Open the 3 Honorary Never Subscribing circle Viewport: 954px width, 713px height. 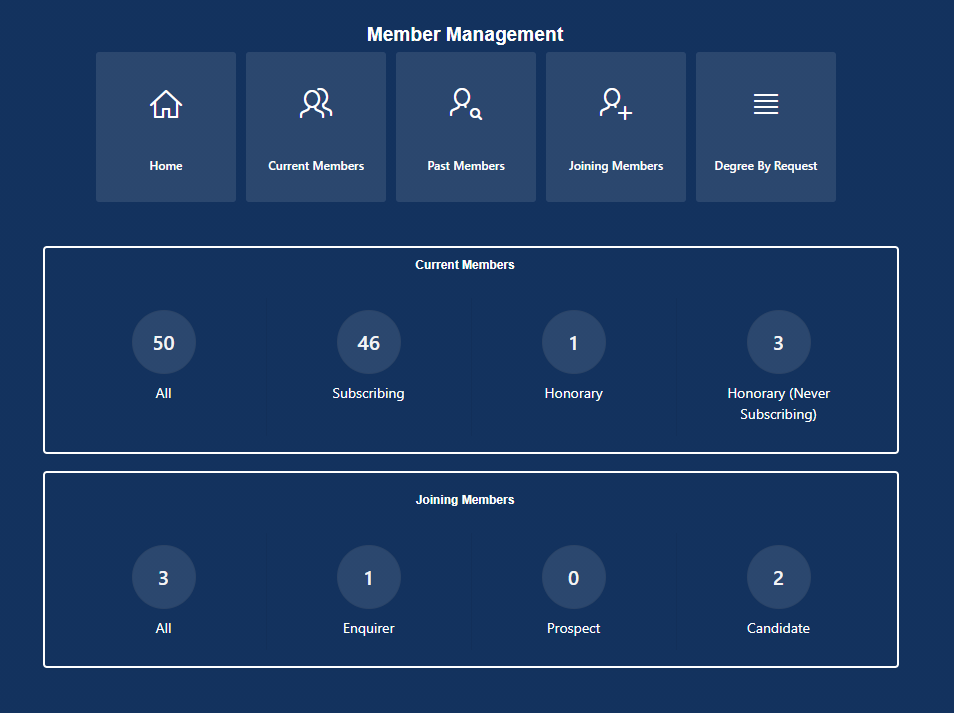(x=779, y=343)
